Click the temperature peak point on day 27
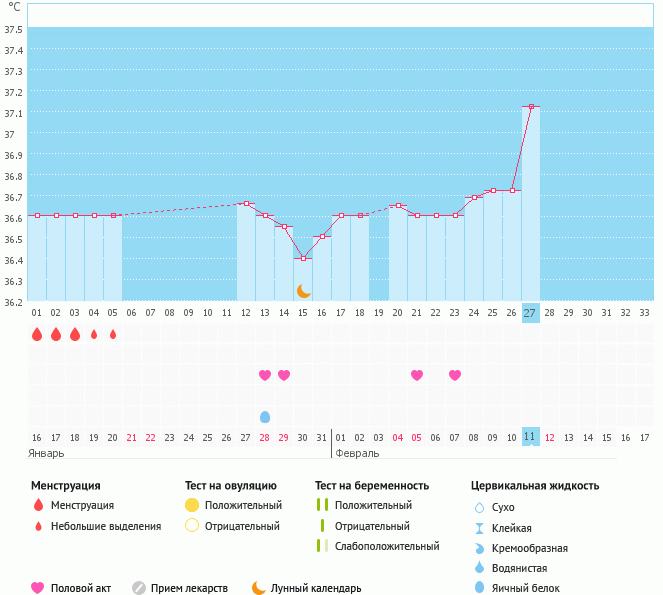 point(531,106)
